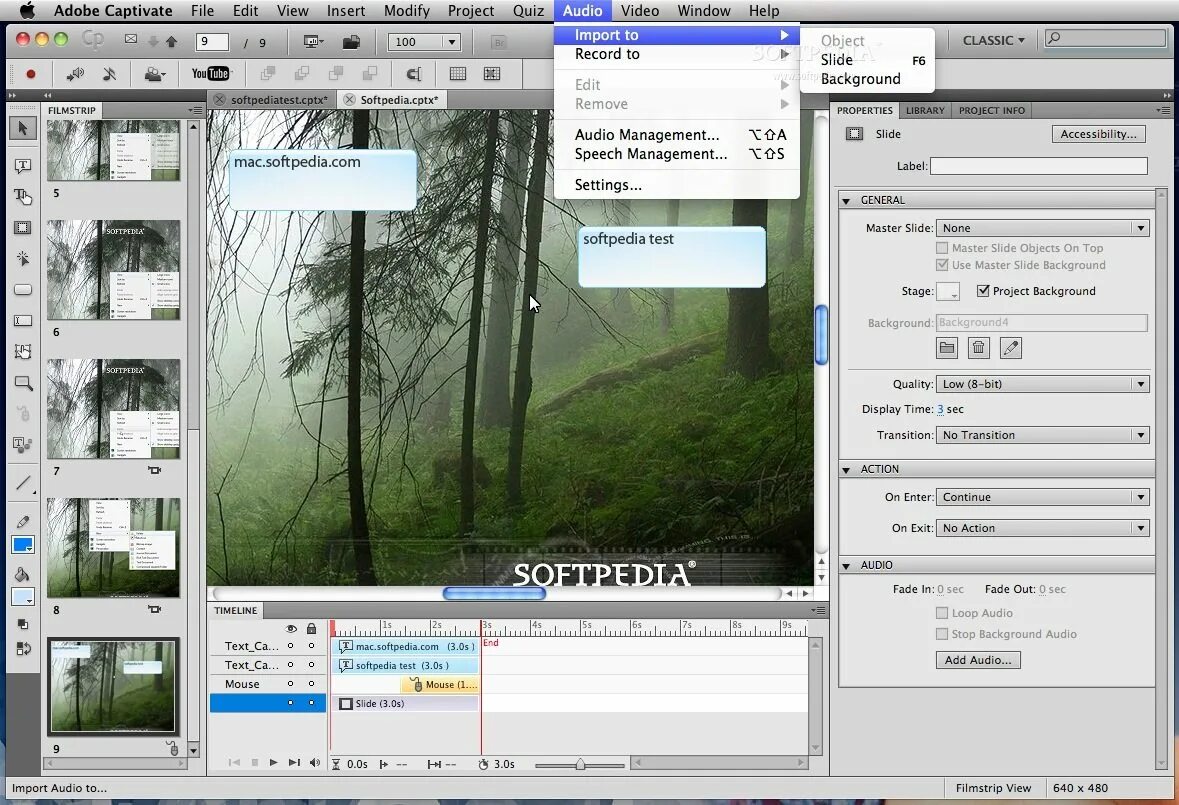Toggle Project Background checkbox
The width and height of the screenshot is (1179, 805).
983,291
